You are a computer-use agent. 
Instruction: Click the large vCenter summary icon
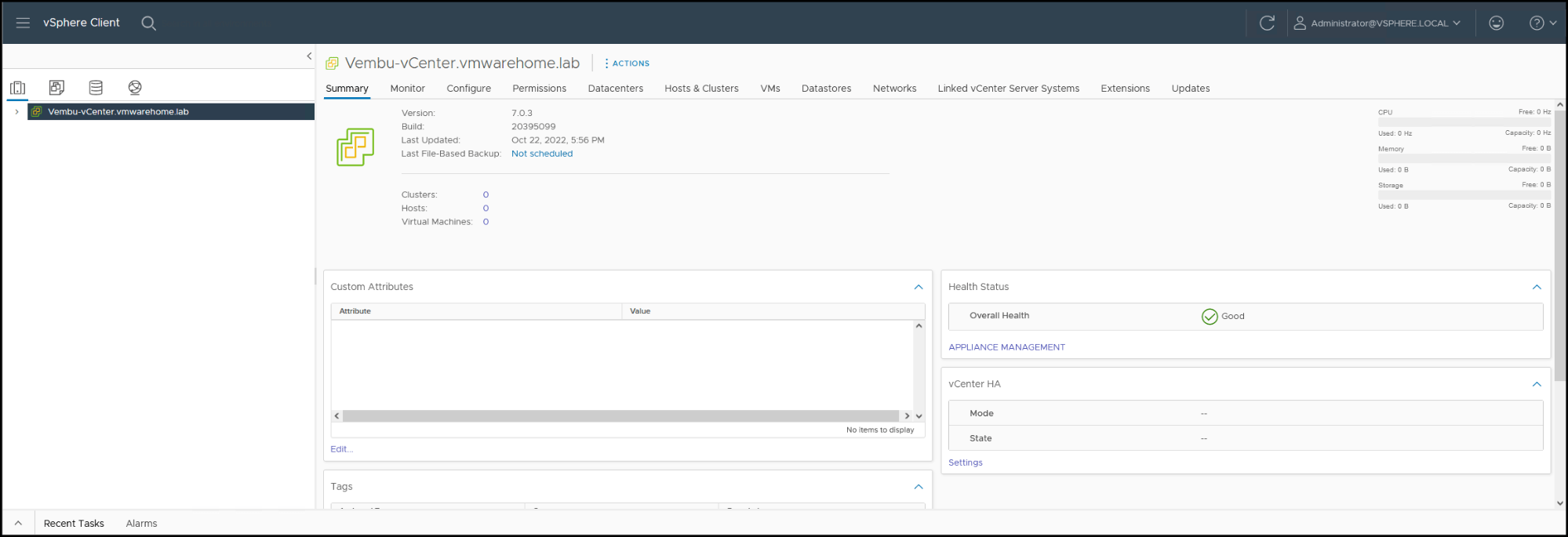355,147
